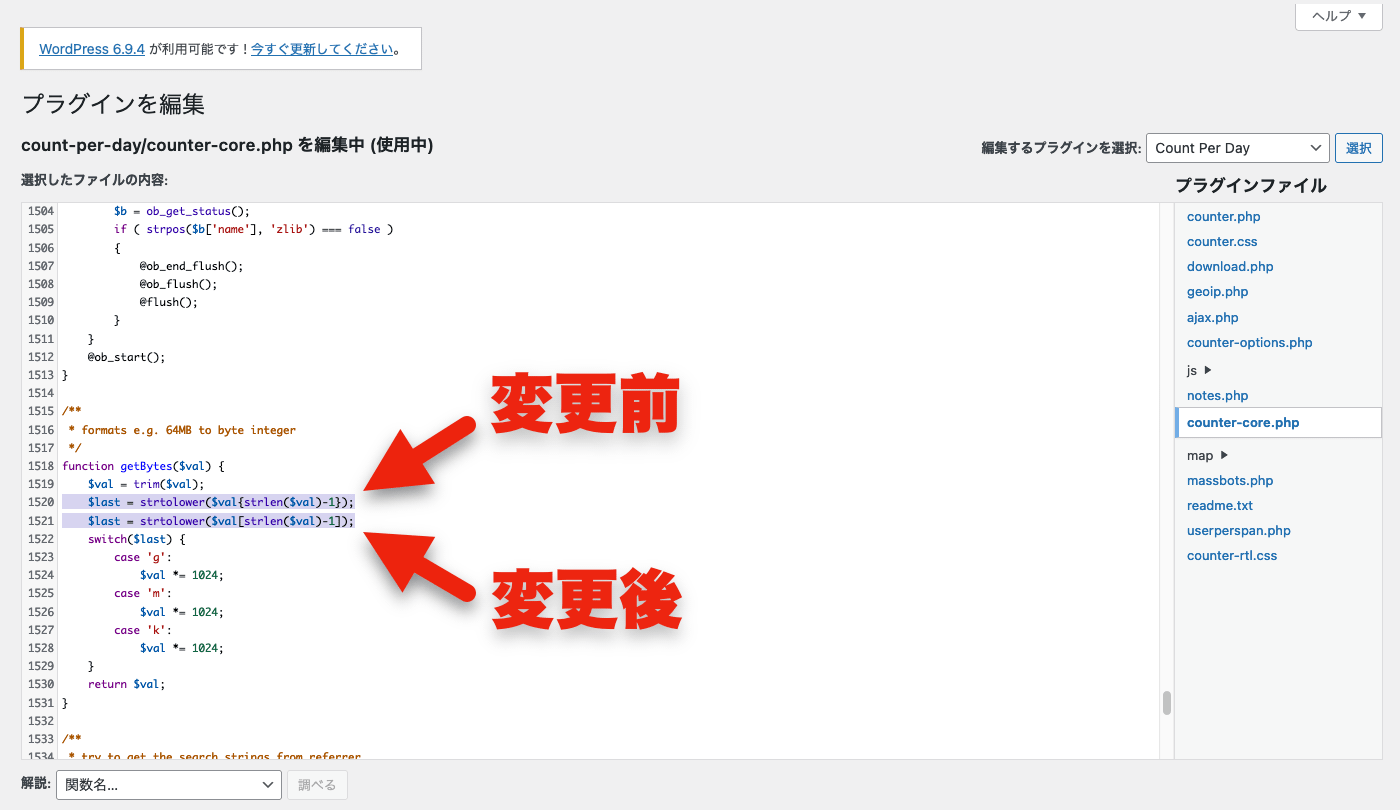Select counter-rtl.css file
Viewport: 1400px width, 810px height.
pyautogui.click(x=1232, y=555)
